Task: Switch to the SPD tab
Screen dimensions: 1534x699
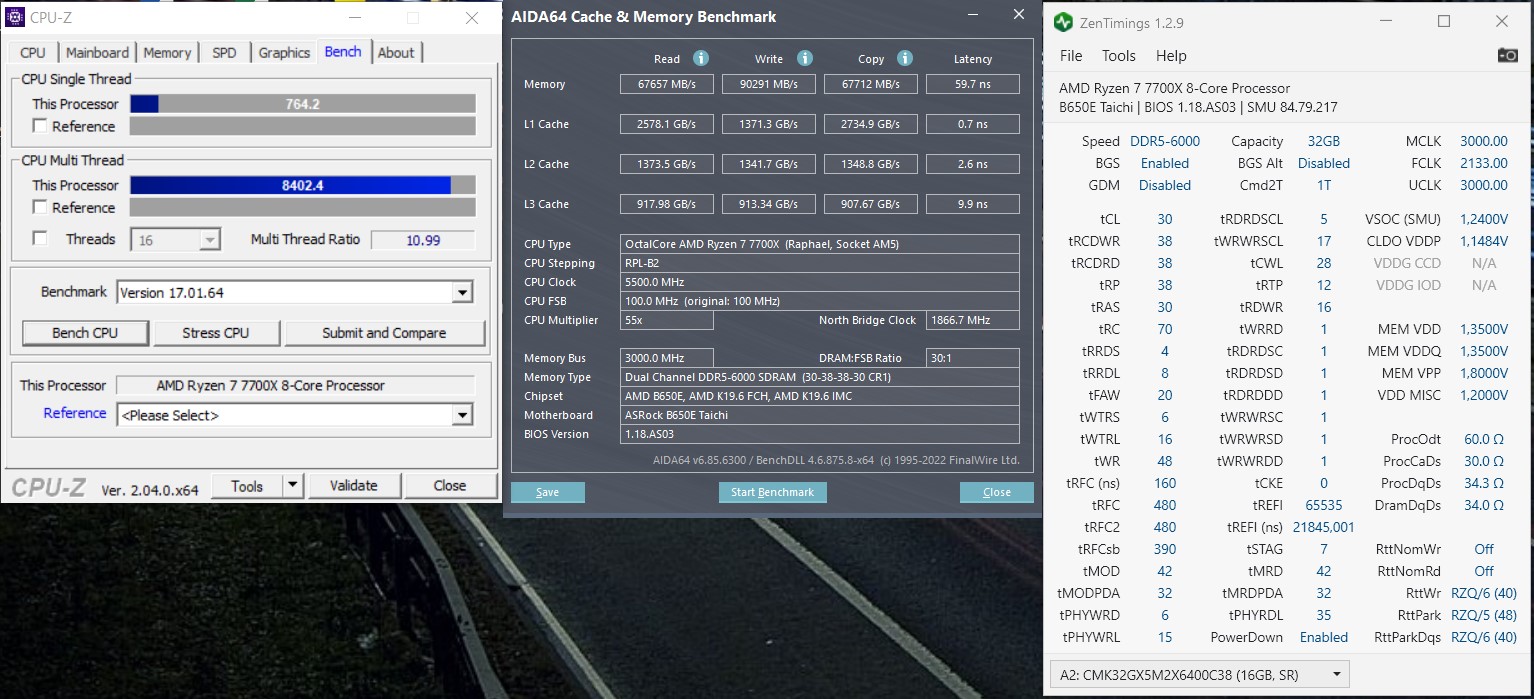Action: pyautogui.click(x=224, y=52)
